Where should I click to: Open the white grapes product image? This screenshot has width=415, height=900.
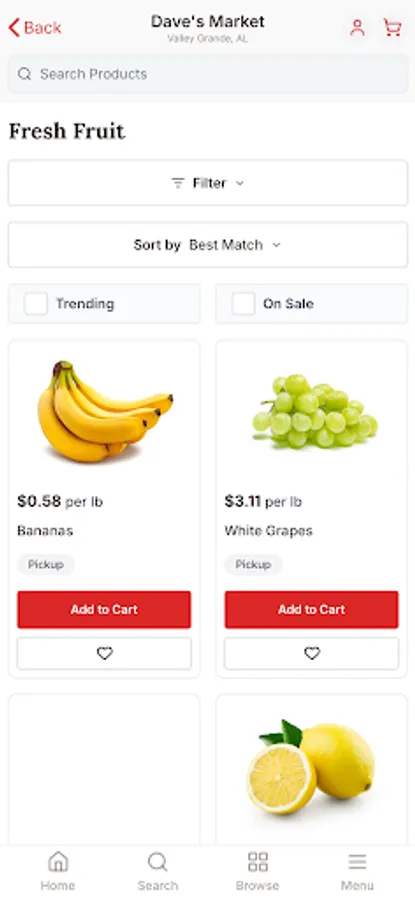click(x=315, y=411)
